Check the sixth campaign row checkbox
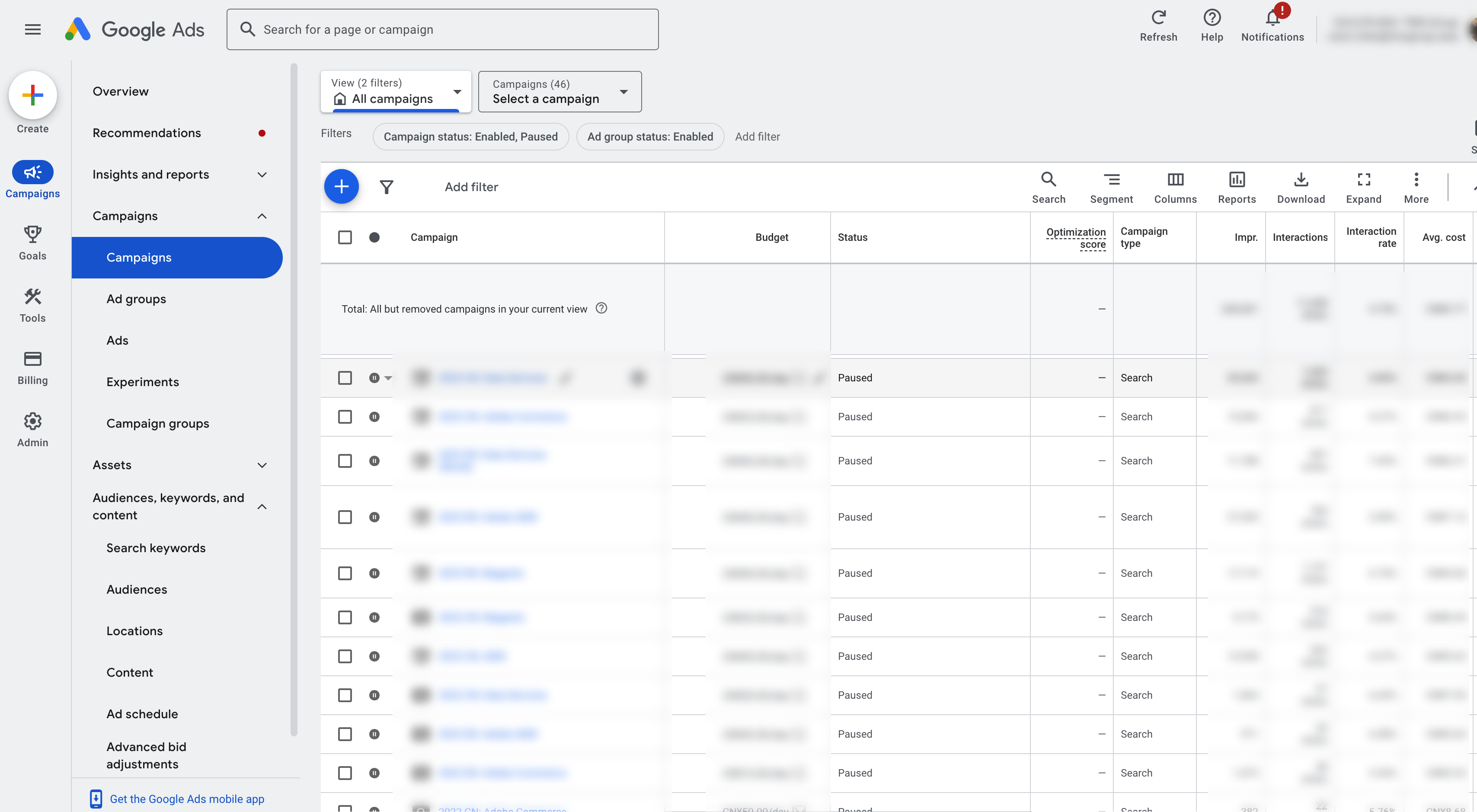 [345, 617]
